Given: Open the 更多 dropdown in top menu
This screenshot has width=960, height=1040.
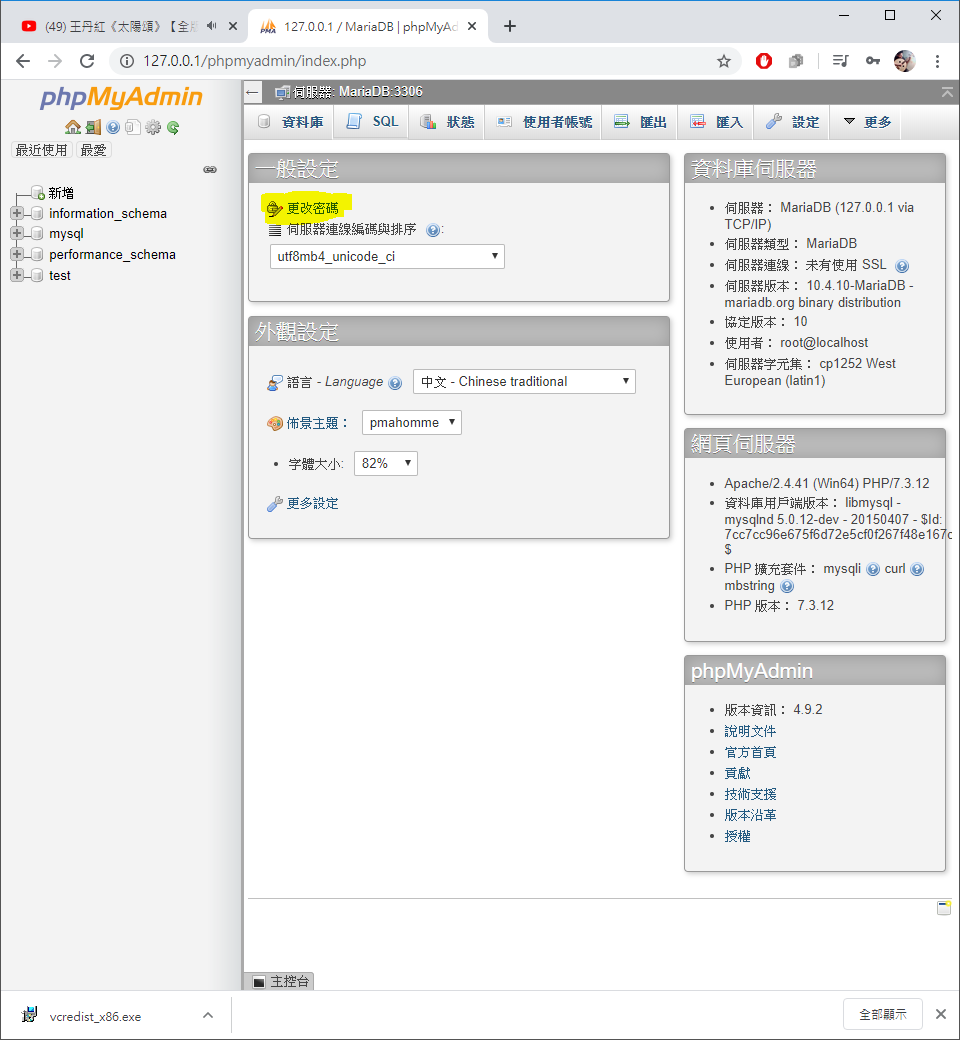Looking at the screenshot, I should coord(867,122).
